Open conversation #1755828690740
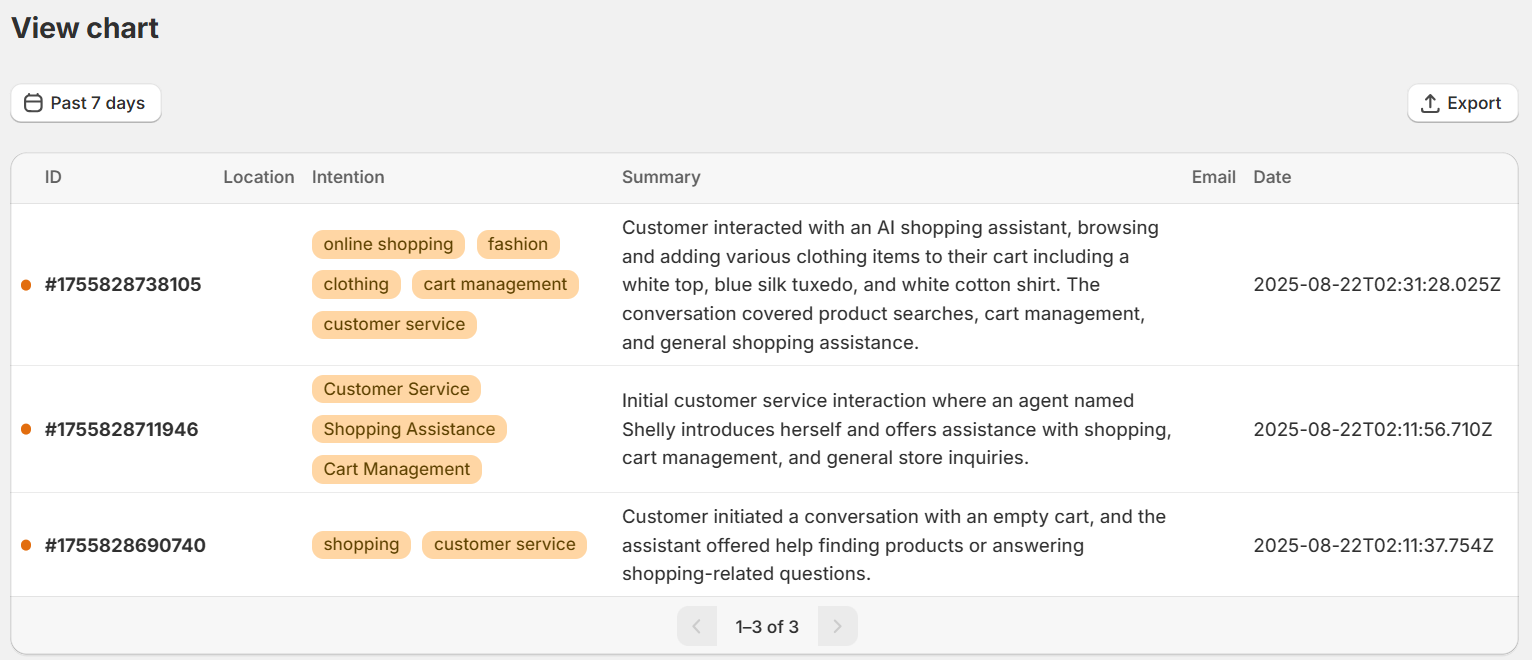The height and width of the screenshot is (660, 1532). pyautogui.click(x=125, y=546)
